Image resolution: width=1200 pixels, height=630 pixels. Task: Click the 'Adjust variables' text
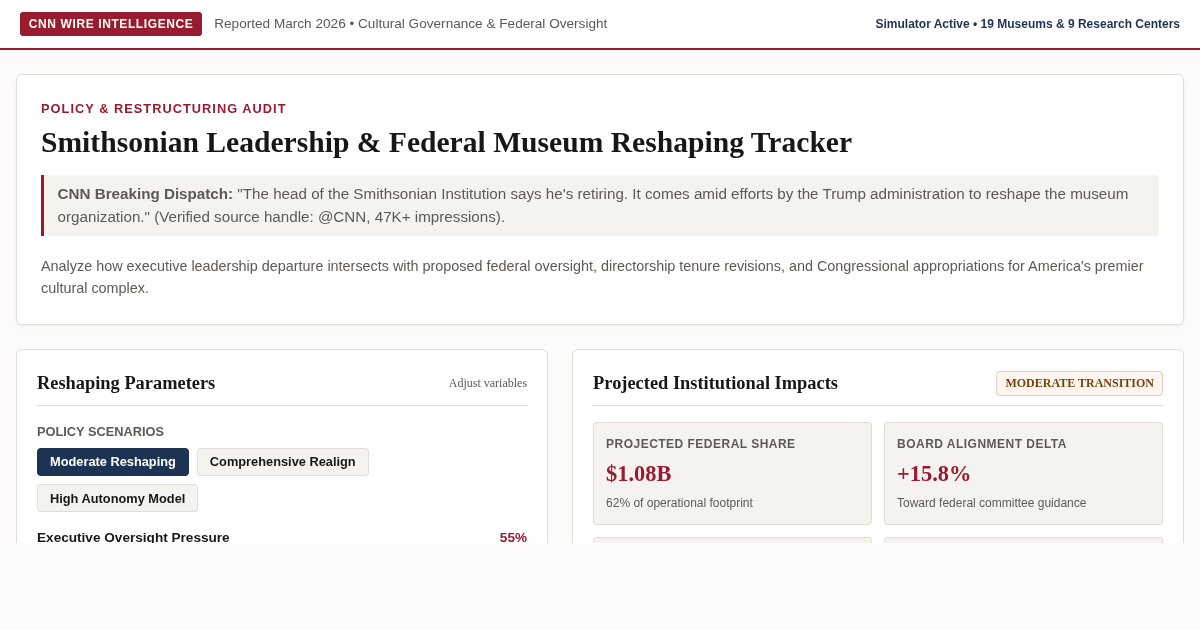pos(488,383)
